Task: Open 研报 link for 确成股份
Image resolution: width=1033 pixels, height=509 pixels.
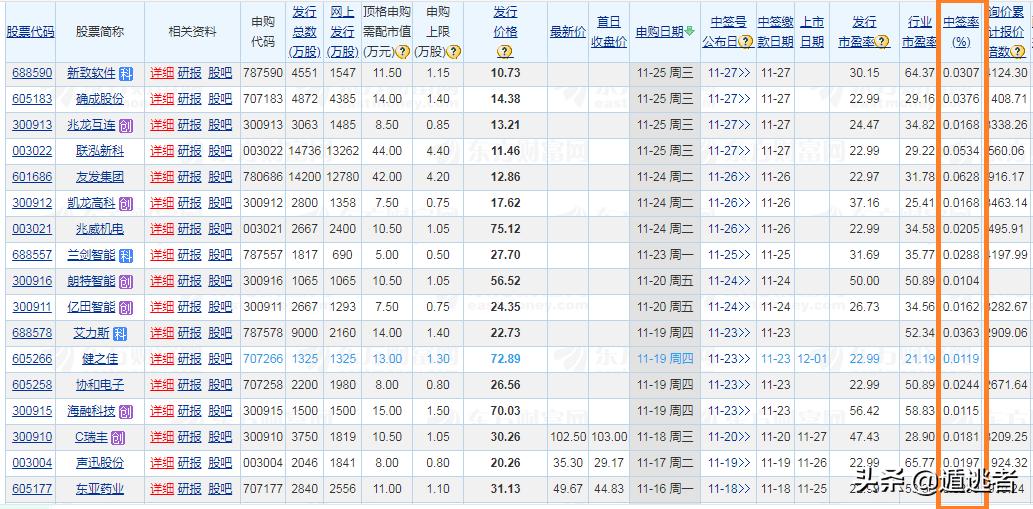Action: (190, 99)
